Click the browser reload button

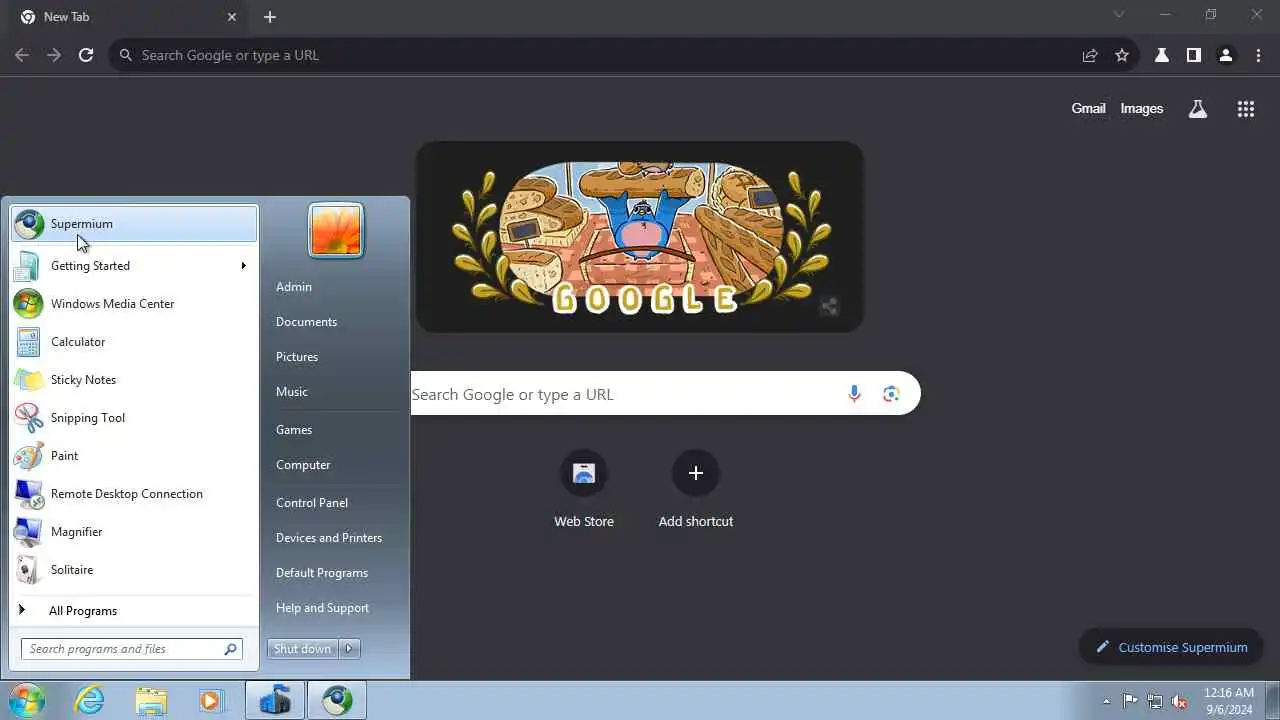pos(86,55)
